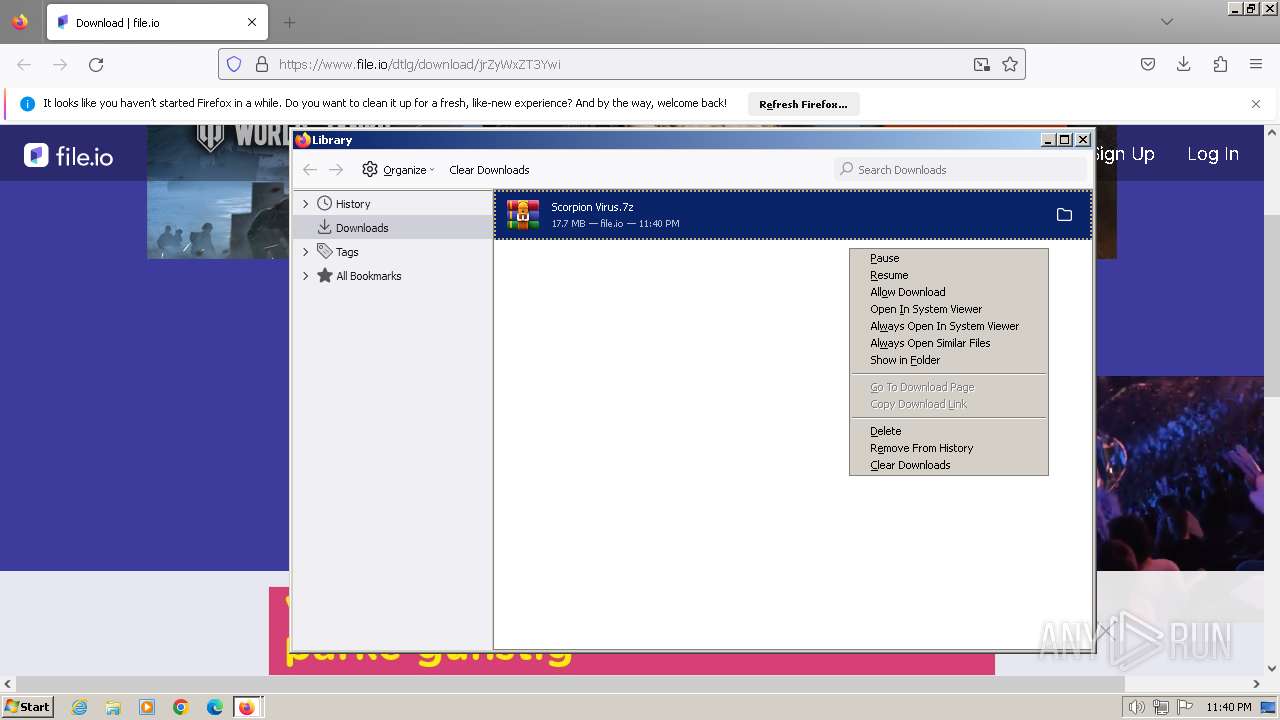Open Windows Media Player taskbar icon
The height and width of the screenshot is (720, 1280).
147,707
